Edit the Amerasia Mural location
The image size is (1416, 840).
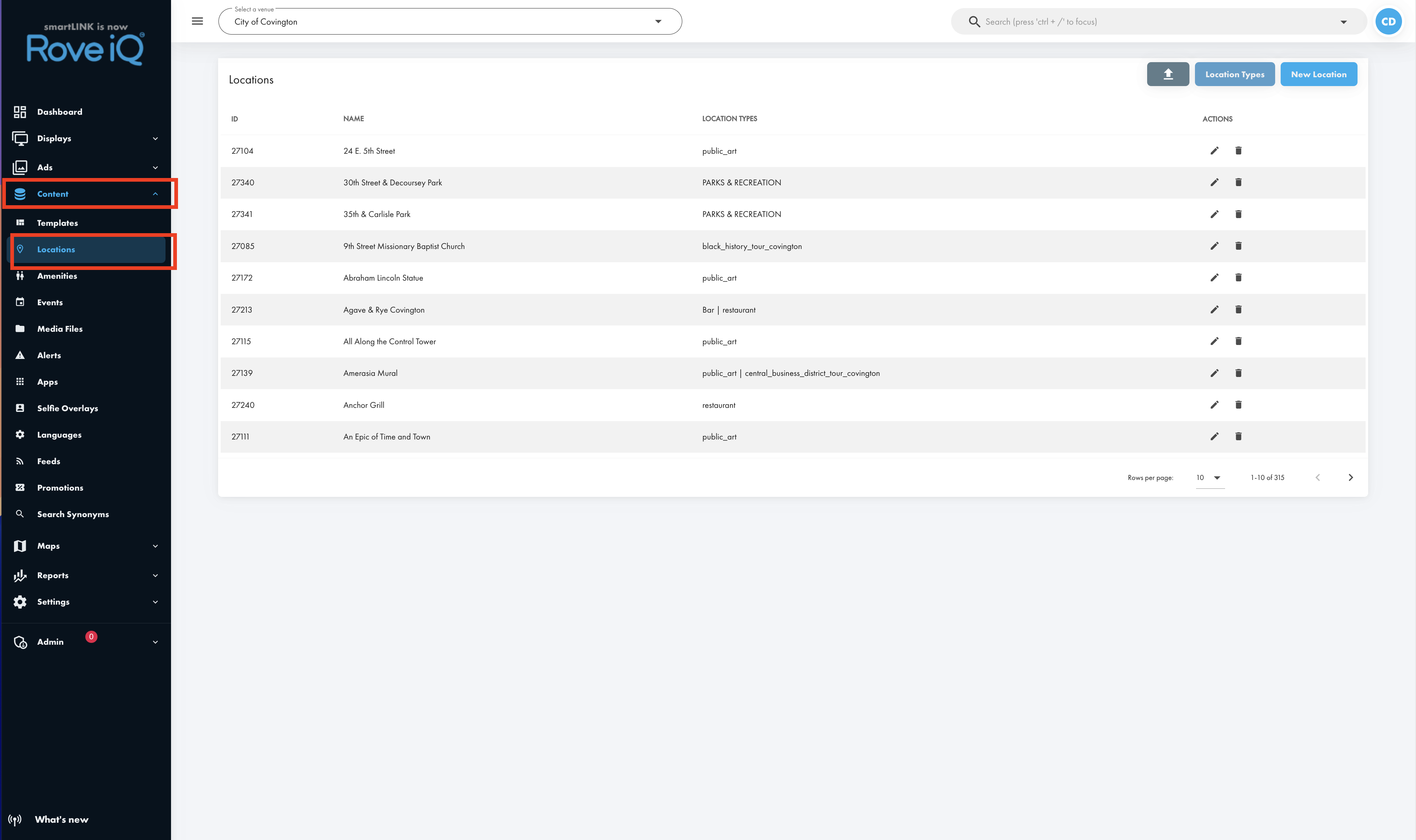1214,373
